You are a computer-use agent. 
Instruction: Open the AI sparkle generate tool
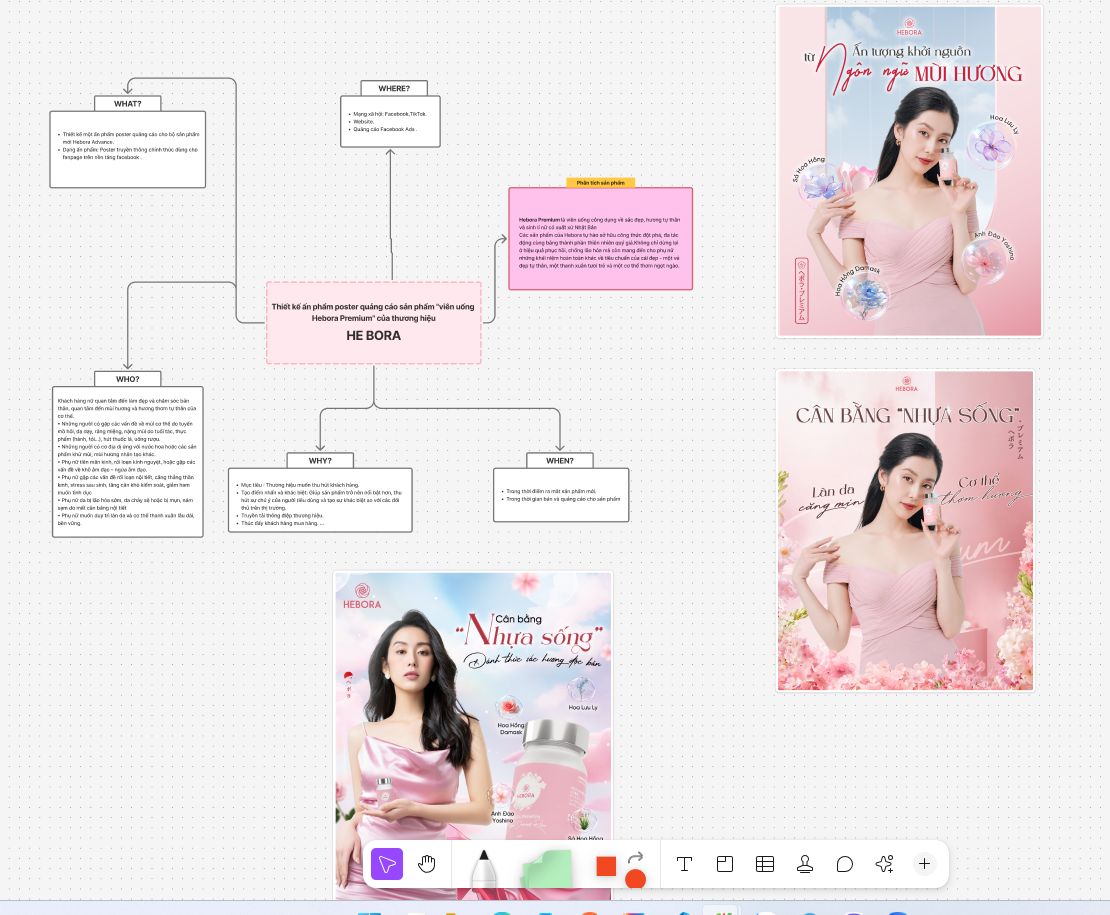[884, 864]
